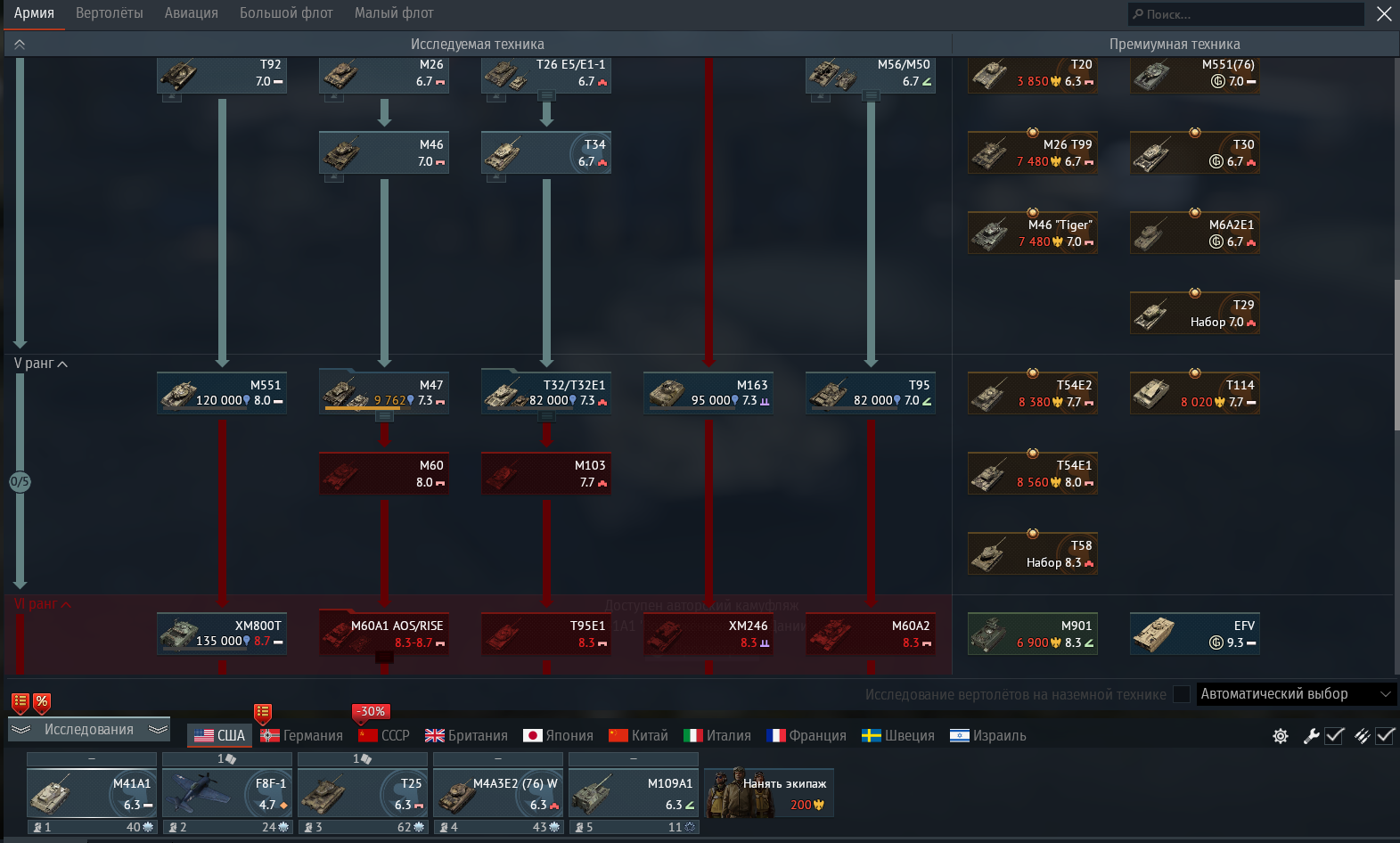Click the wrench auto-repair icon
Screen dimensions: 1400x843
[x=1311, y=736]
